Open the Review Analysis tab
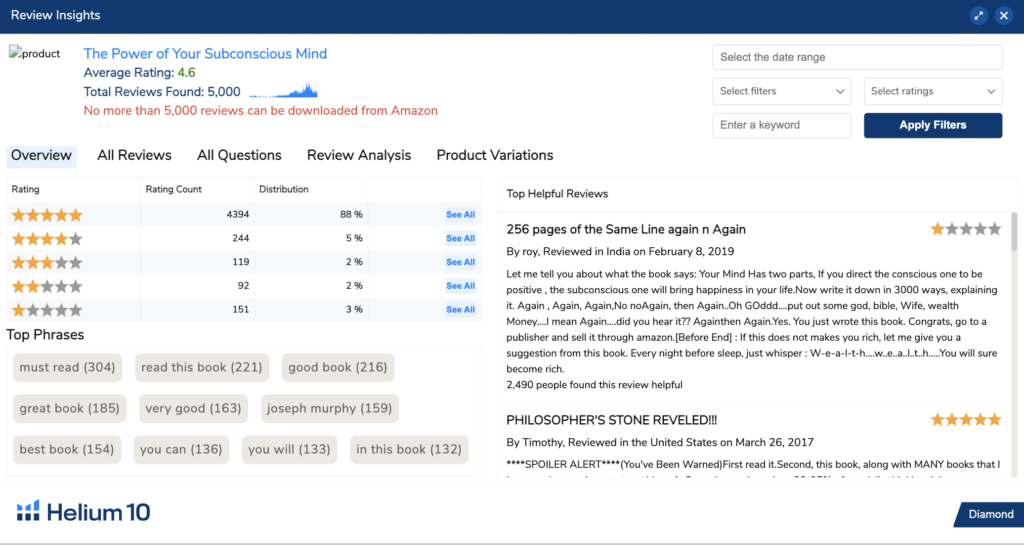The width and height of the screenshot is (1024, 545). pos(359,155)
